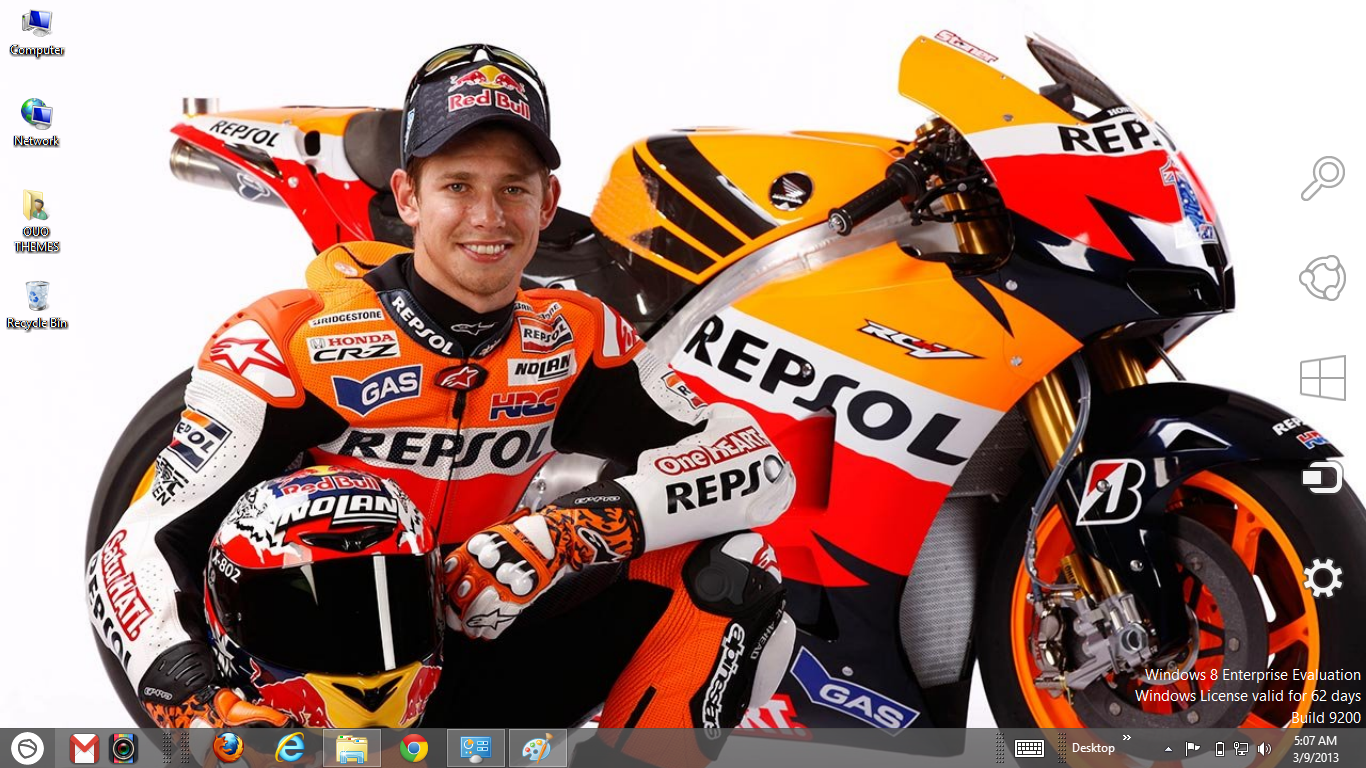Open the clock showing 5:07 AM
This screenshot has width=1366, height=768.
(x=1315, y=748)
